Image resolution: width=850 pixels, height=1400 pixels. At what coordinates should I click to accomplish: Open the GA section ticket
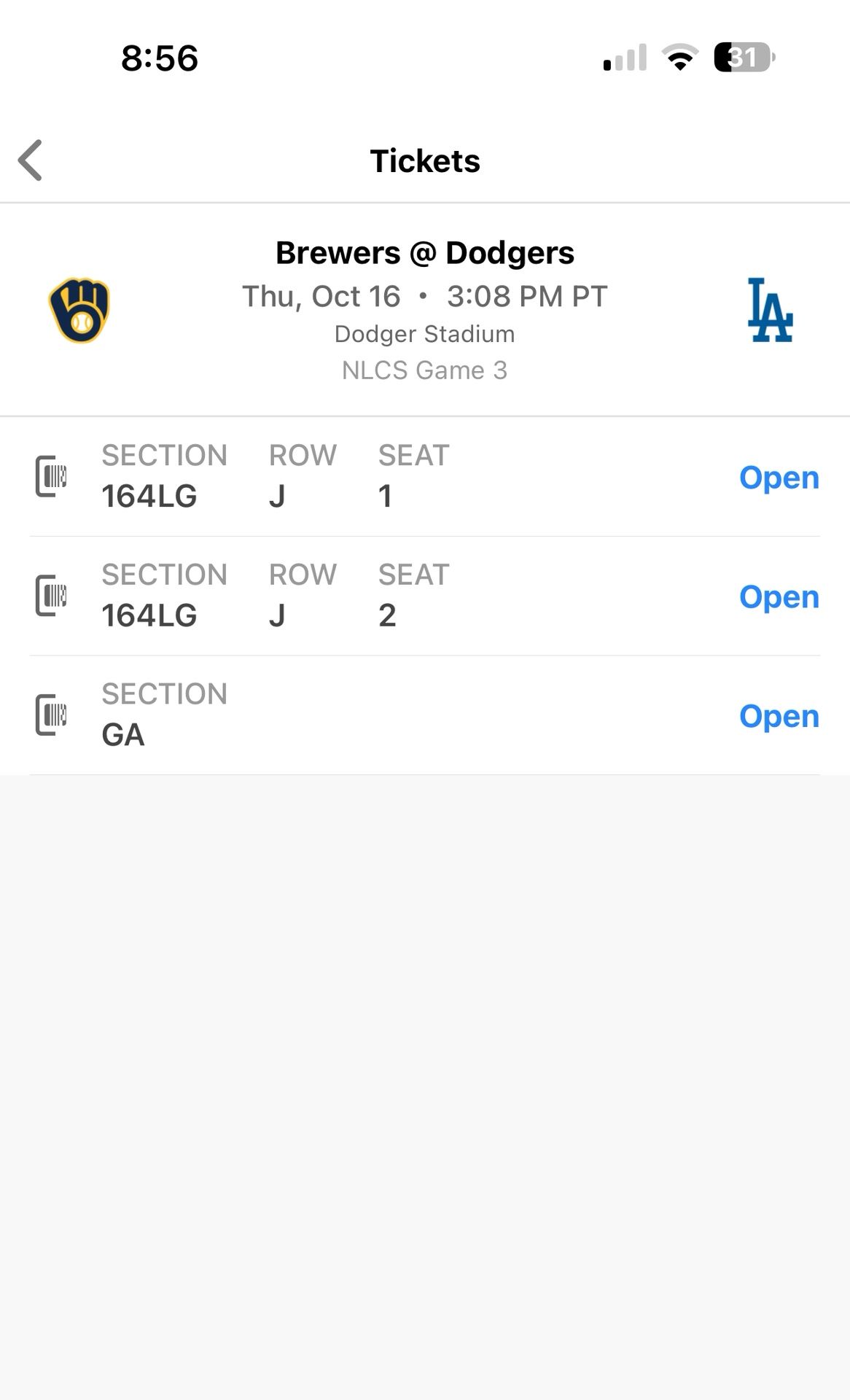pos(779,717)
